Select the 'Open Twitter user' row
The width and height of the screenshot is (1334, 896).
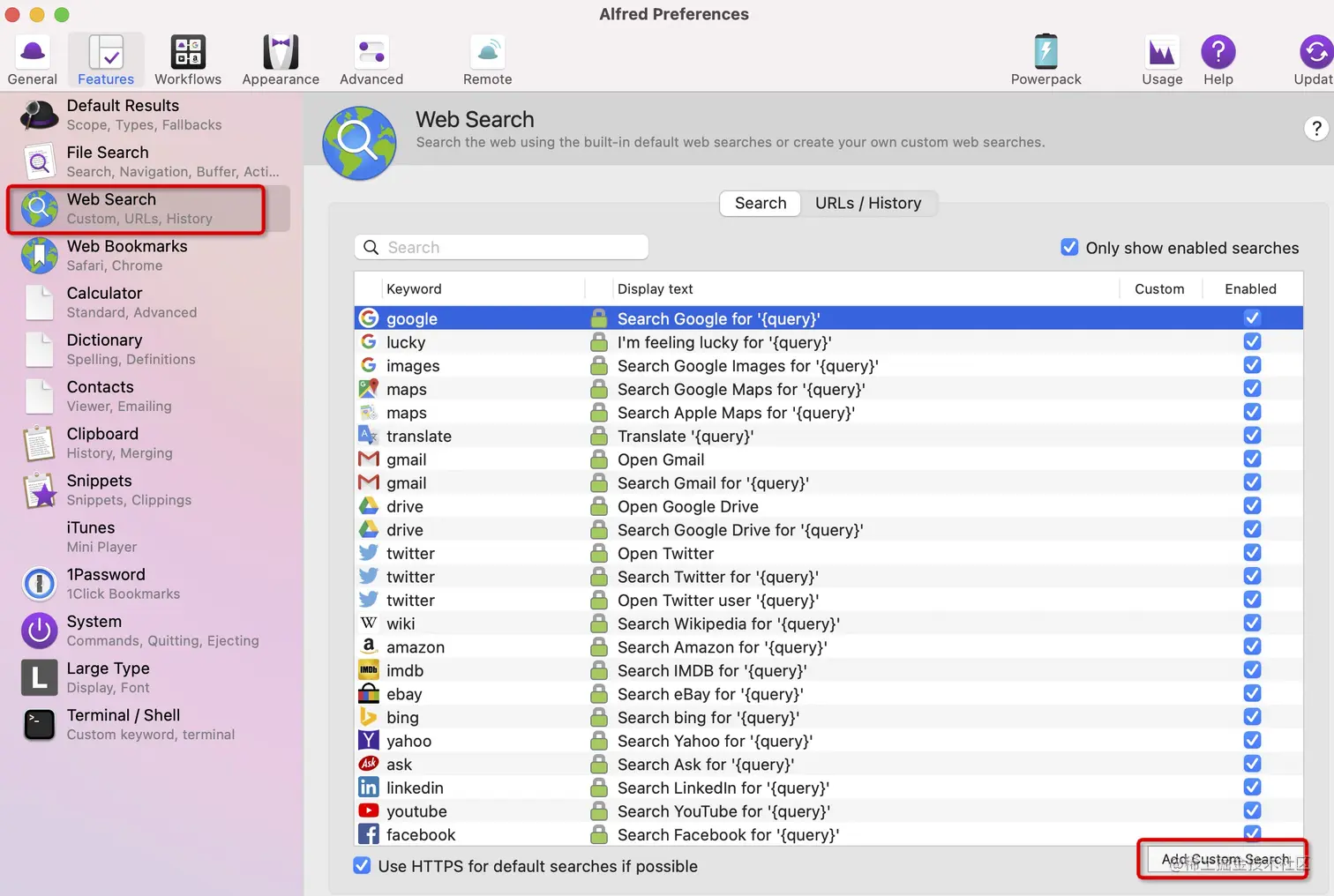(x=828, y=600)
